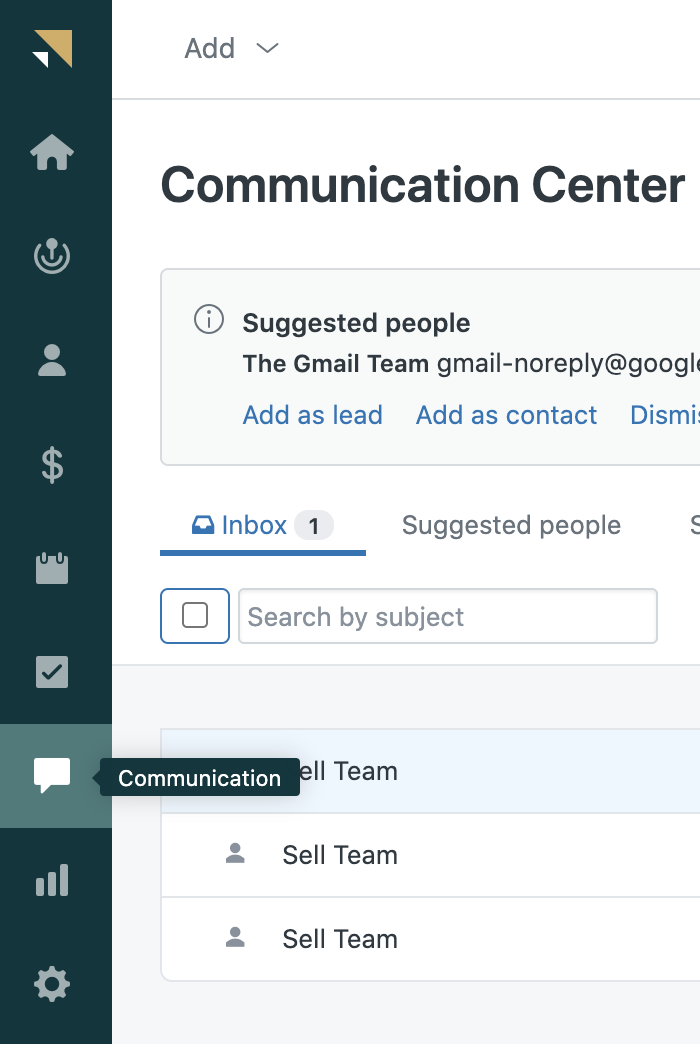Open the second Sell Team email
700x1044 pixels.
[x=430, y=855]
